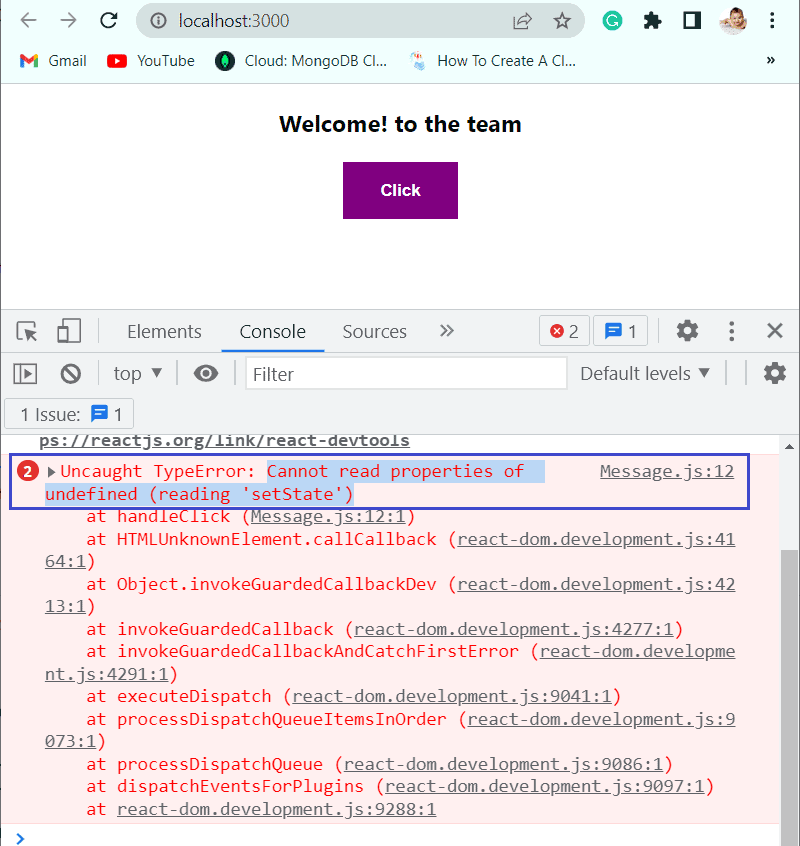Open the Default levels dropdown
Viewport: 800px width, 846px height.
pyautogui.click(x=645, y=373)
